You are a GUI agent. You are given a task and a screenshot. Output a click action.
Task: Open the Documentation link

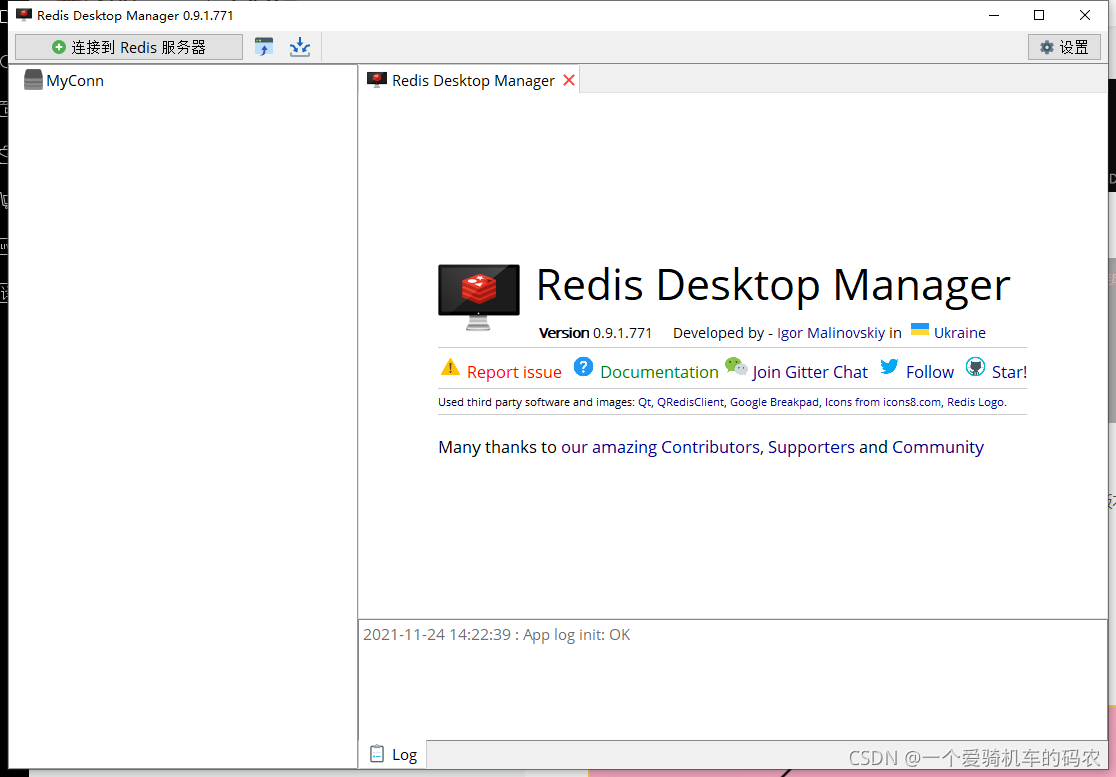pyautogui.click(x=659, y=372)
